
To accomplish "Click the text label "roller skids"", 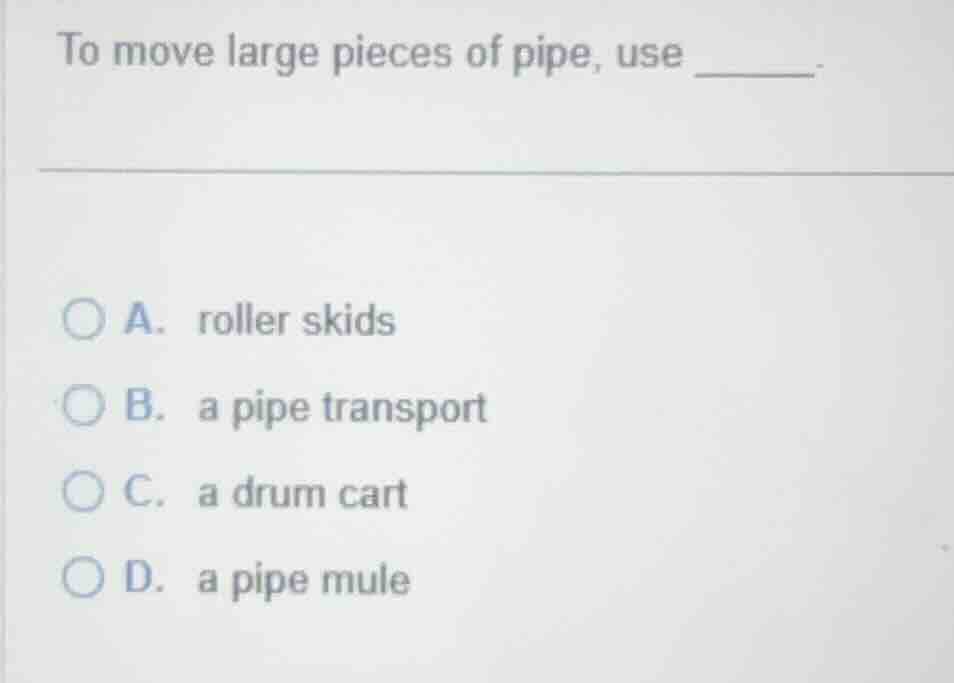I will tap(296, 320).
